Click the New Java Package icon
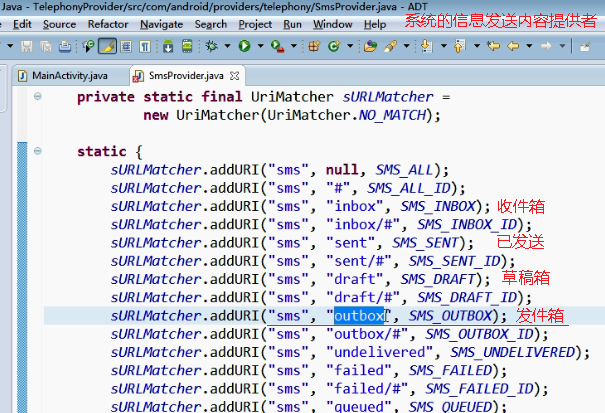 (314, 46)
